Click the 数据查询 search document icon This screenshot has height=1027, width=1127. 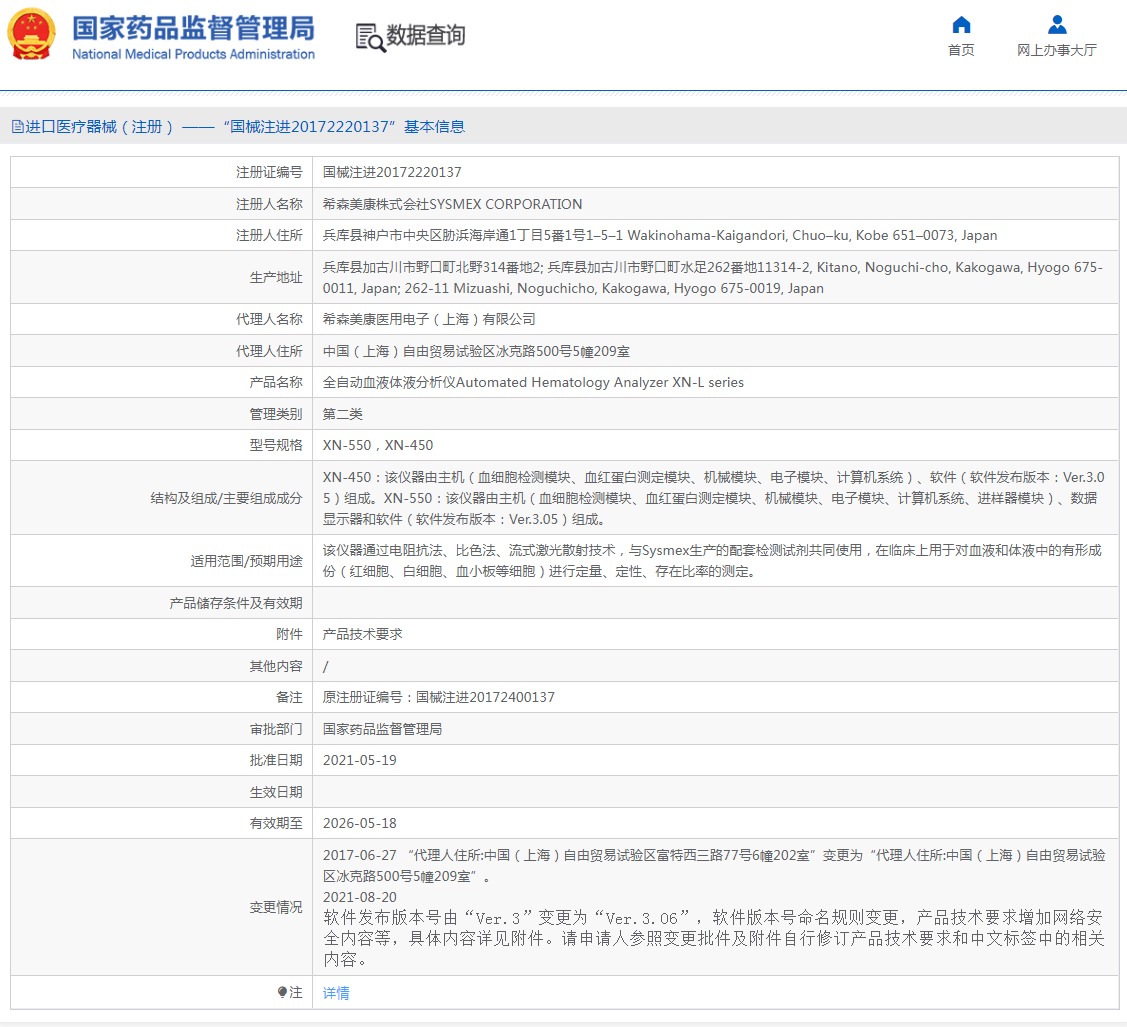pos(370,37)
